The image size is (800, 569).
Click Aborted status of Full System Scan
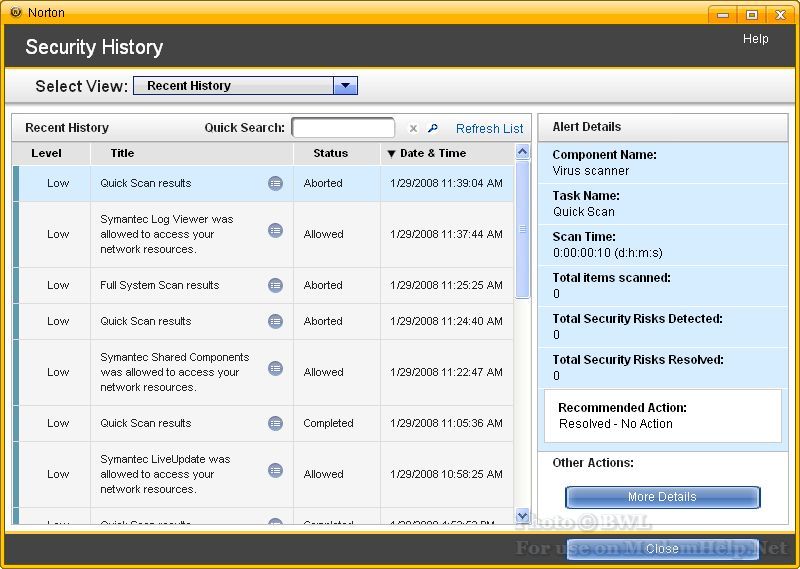[x=323, y=285]
